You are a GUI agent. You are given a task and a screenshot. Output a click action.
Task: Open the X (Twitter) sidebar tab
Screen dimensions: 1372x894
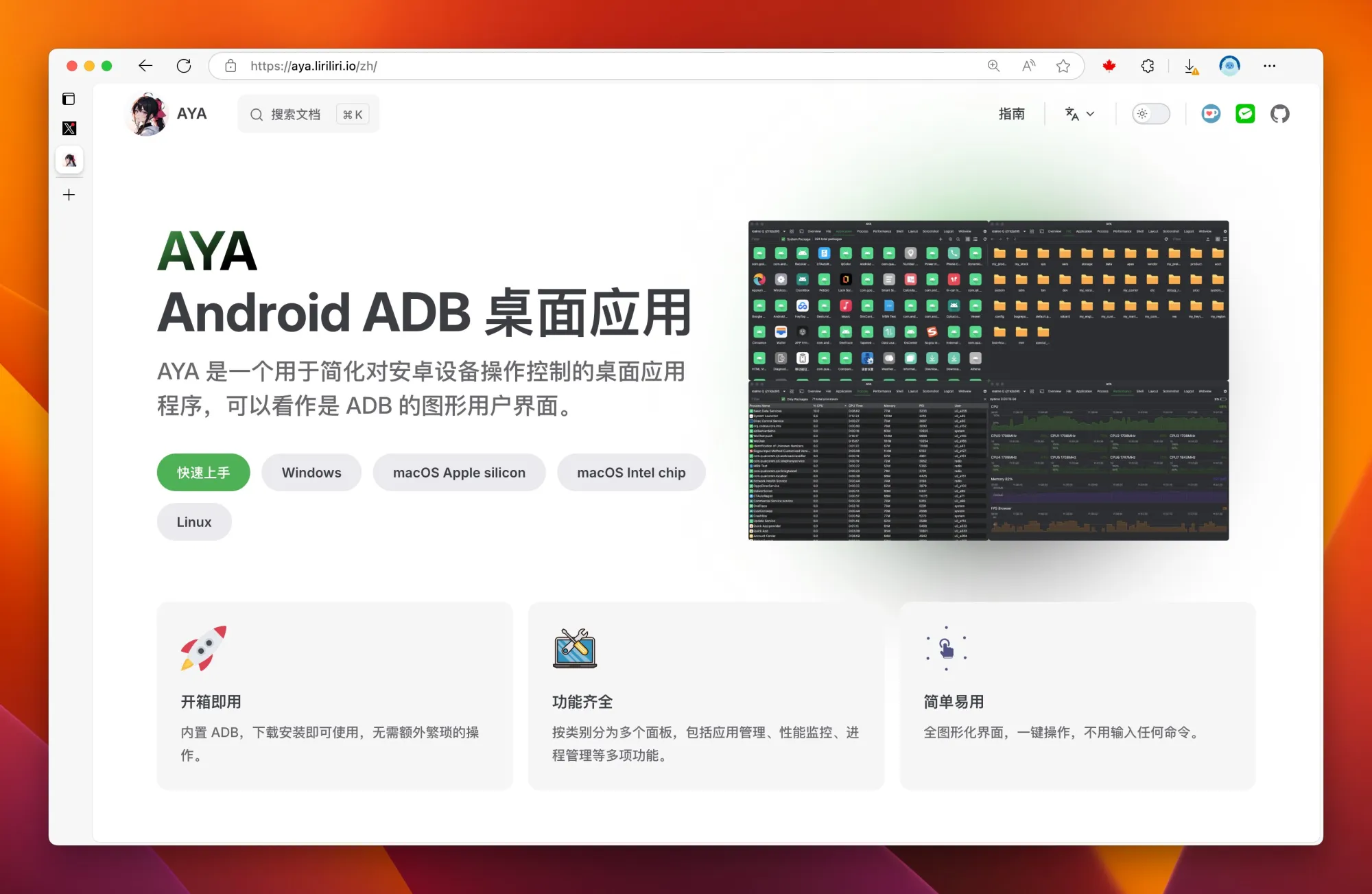point(69,128)
